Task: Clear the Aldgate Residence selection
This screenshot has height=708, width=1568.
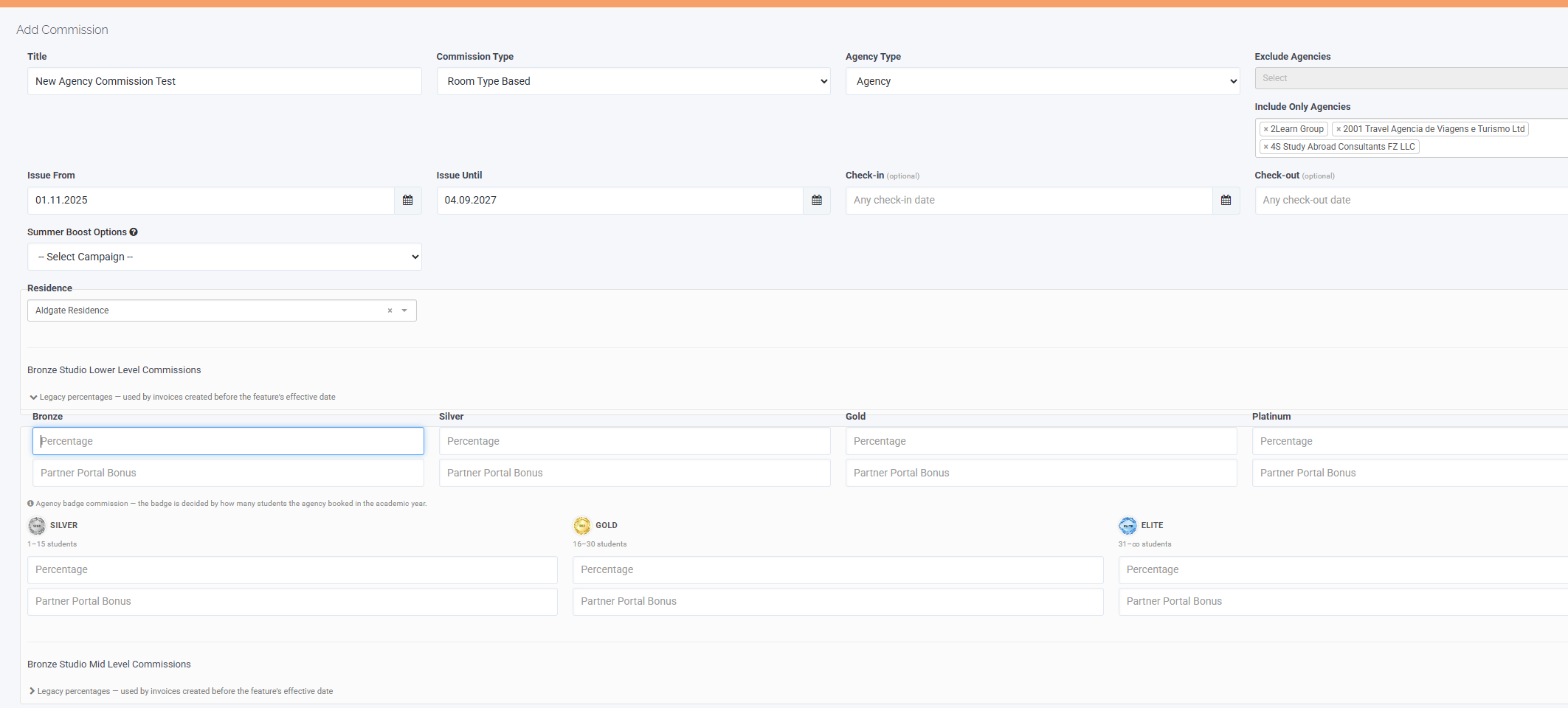Action: coord(390,310)
